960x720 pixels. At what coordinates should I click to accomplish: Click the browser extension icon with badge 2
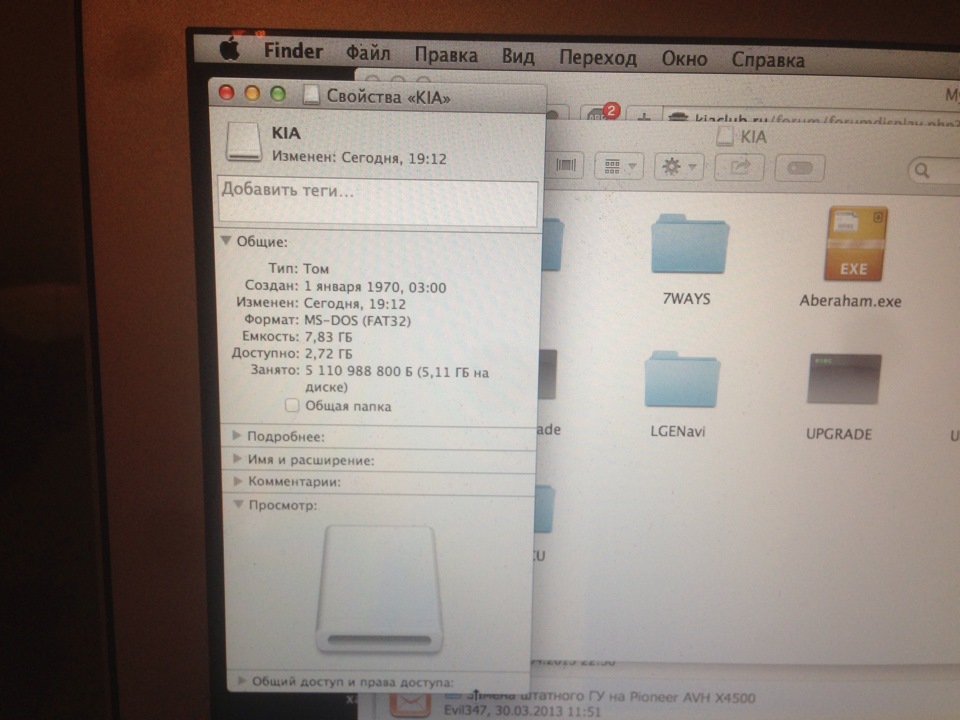(602, 114)
